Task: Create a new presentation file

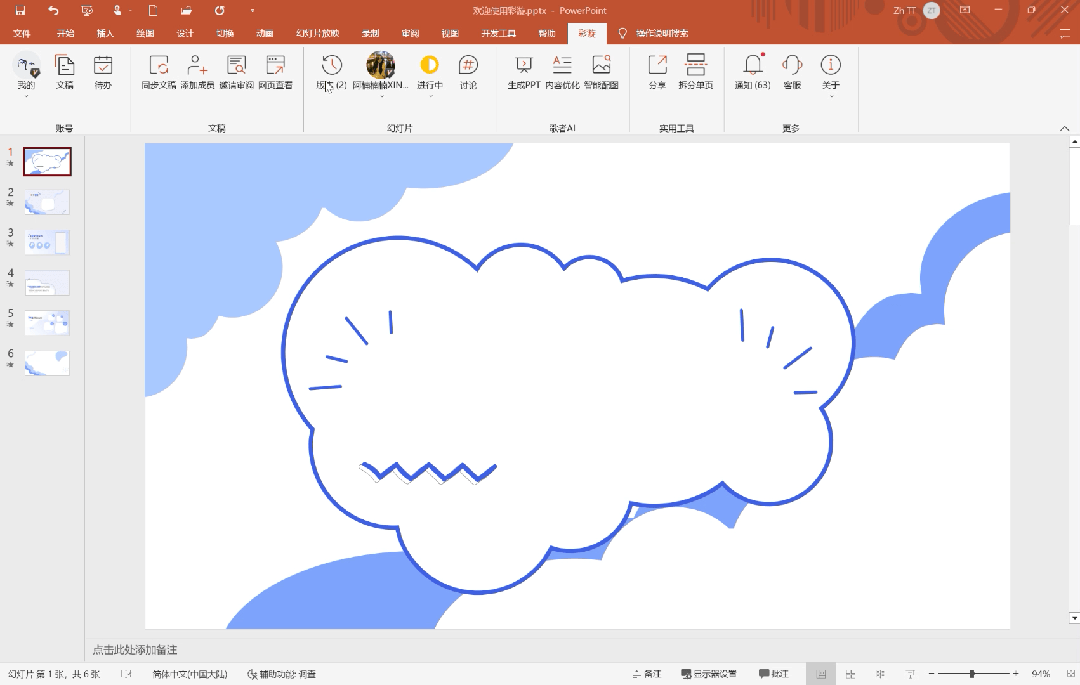Action: [x=153, y=10]
